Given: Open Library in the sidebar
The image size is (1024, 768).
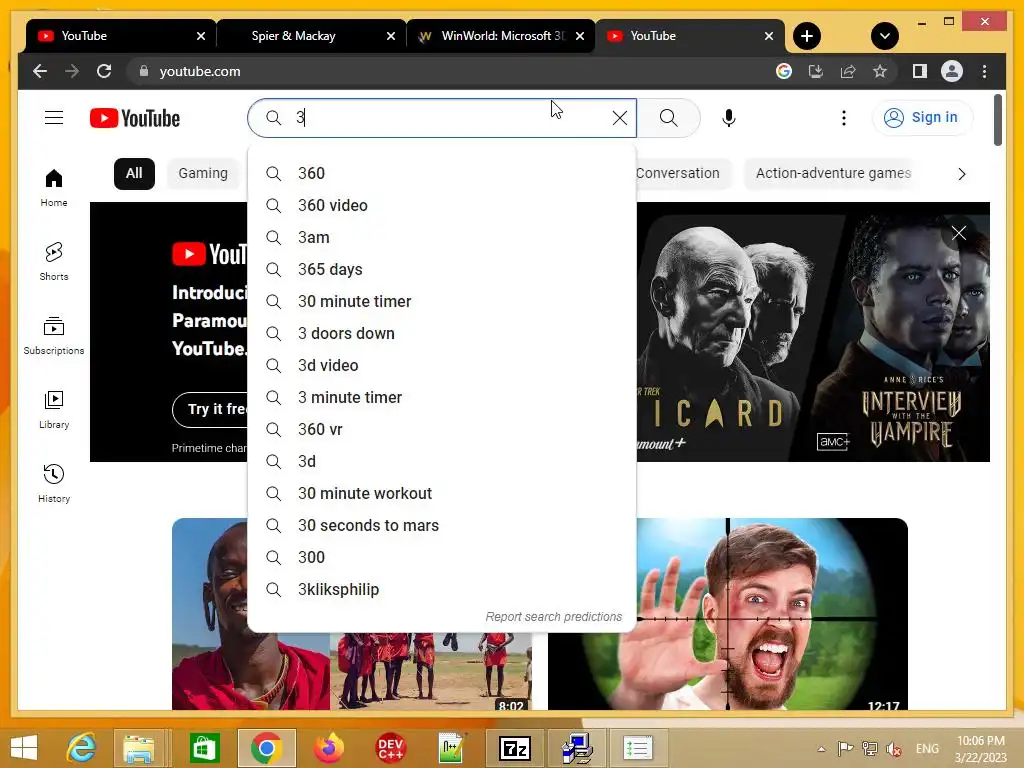Looking at the screenshot, I should pos(54,409).
